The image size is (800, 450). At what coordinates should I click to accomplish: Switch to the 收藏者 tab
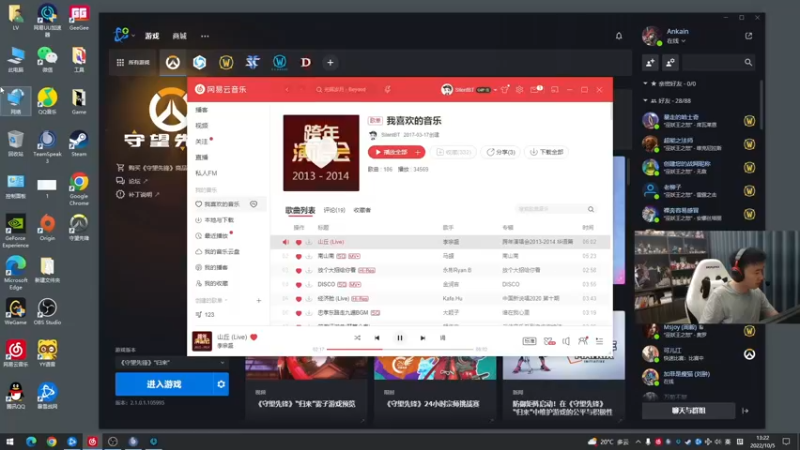(x=362, y=210)
